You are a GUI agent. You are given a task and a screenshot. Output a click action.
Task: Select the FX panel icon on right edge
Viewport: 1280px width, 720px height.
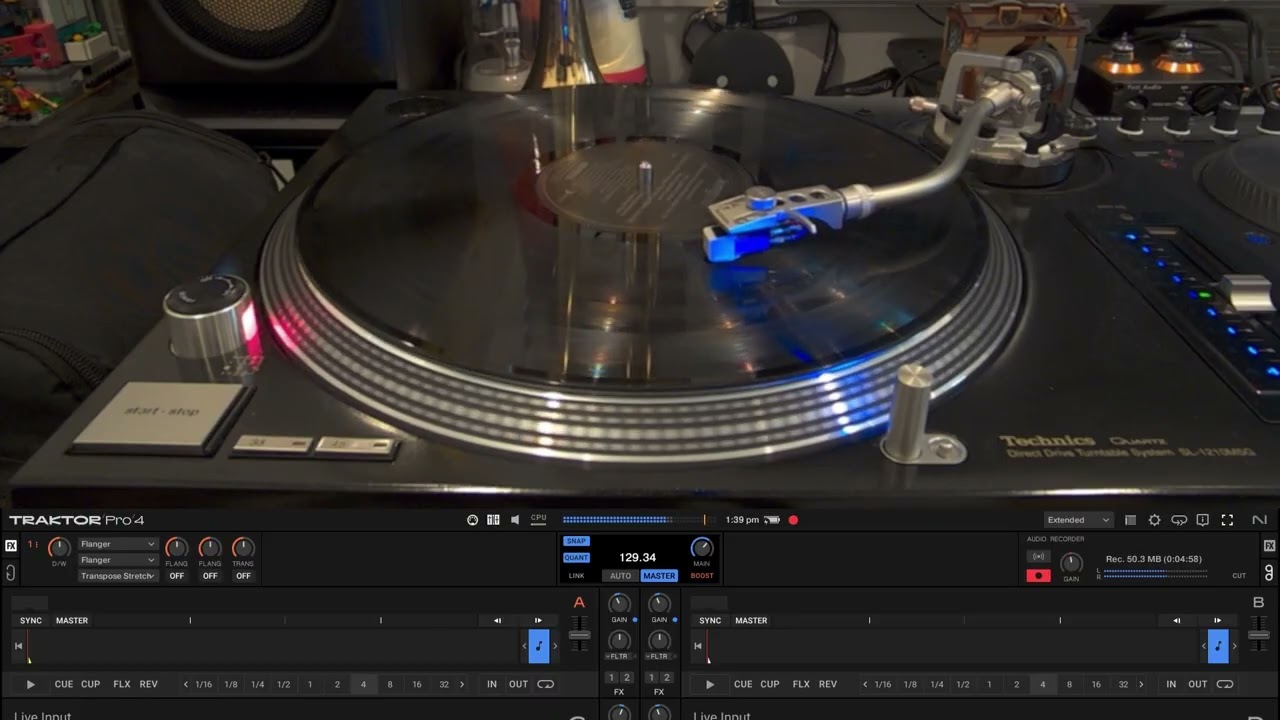1270,546
